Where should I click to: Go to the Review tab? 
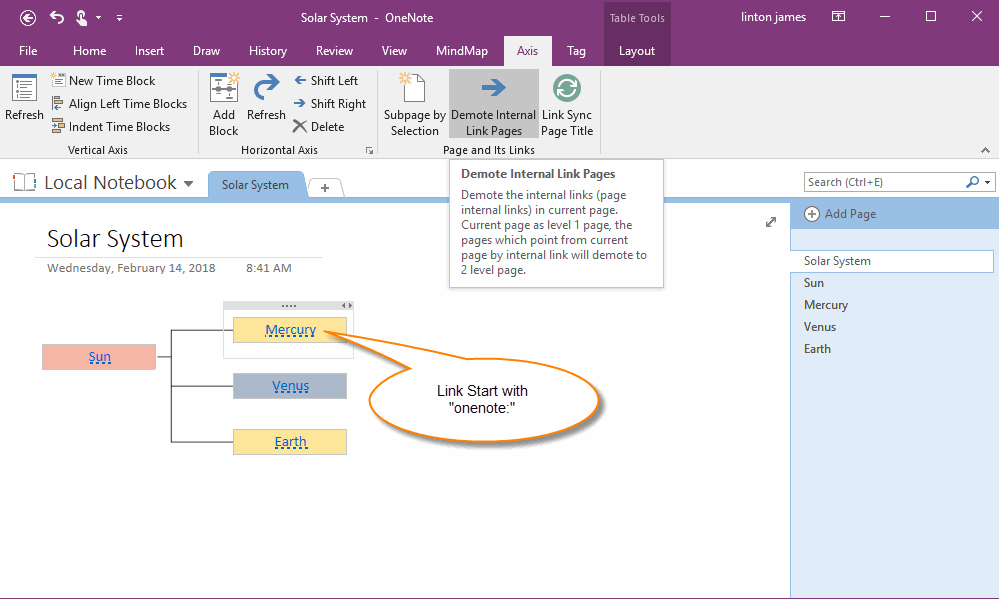coord(334,51)
